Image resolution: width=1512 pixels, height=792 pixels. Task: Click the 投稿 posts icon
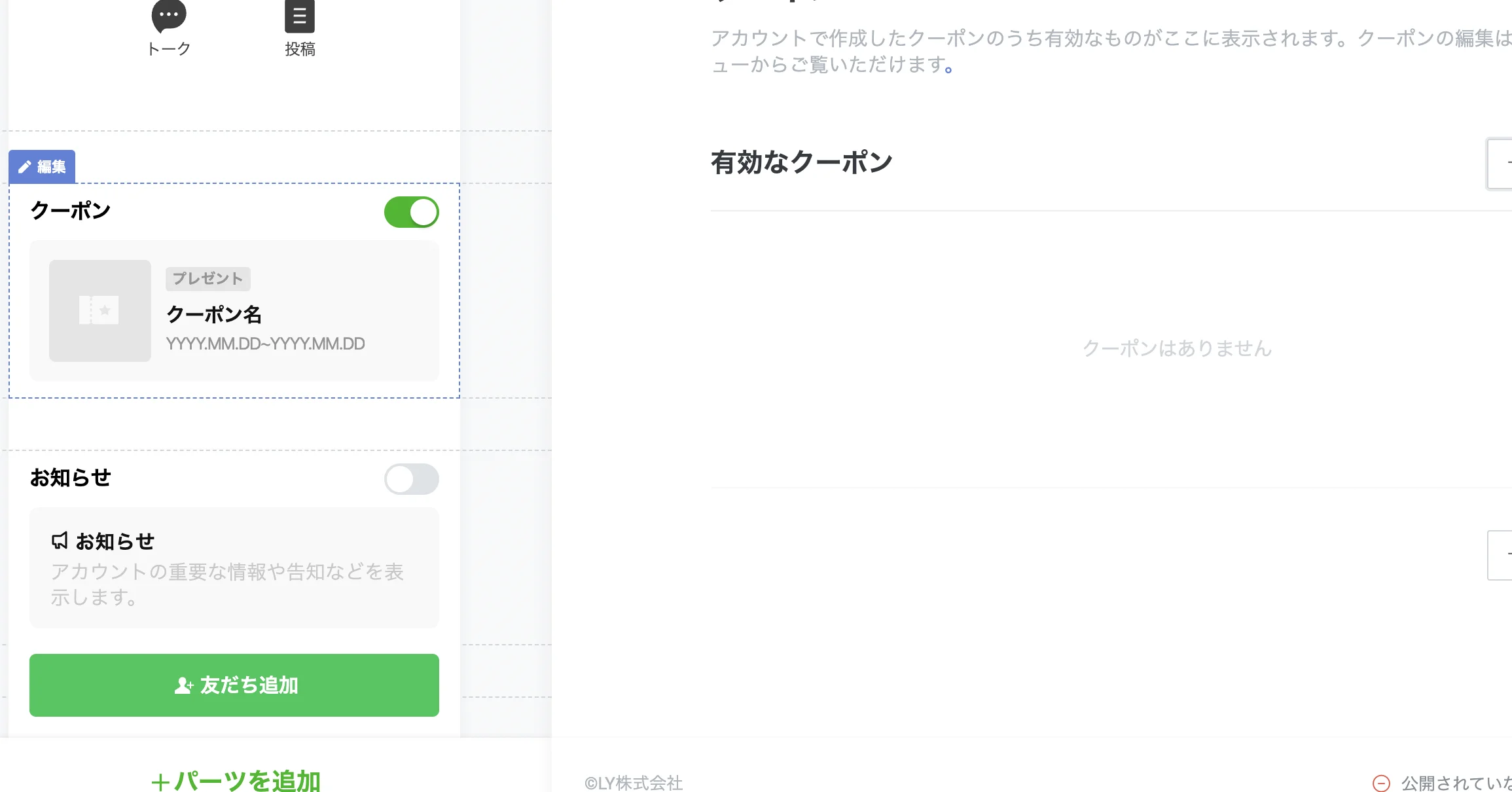click(x=300, y=16)
